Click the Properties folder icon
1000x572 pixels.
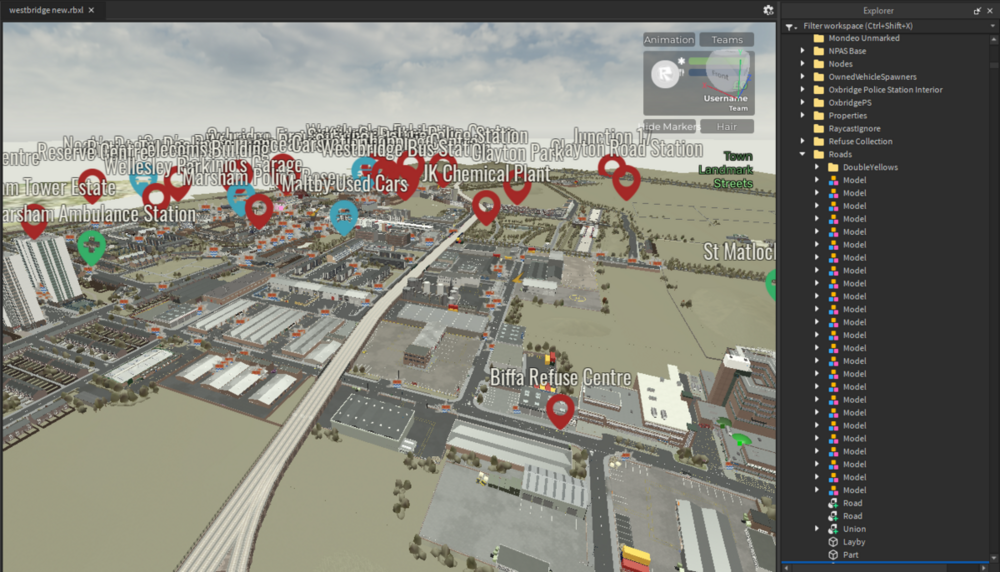pyautogui.click(x=819, y=115)
